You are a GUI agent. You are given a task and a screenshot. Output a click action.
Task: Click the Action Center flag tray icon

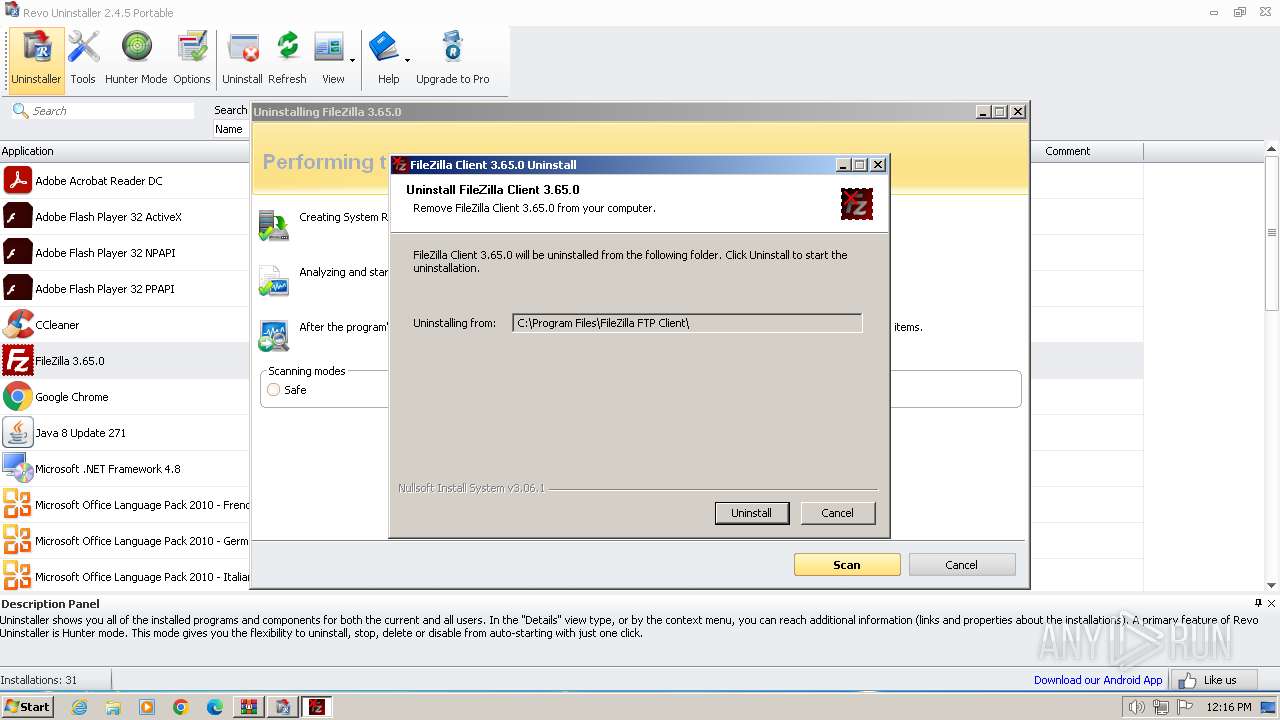click(x=1185, y=707)
